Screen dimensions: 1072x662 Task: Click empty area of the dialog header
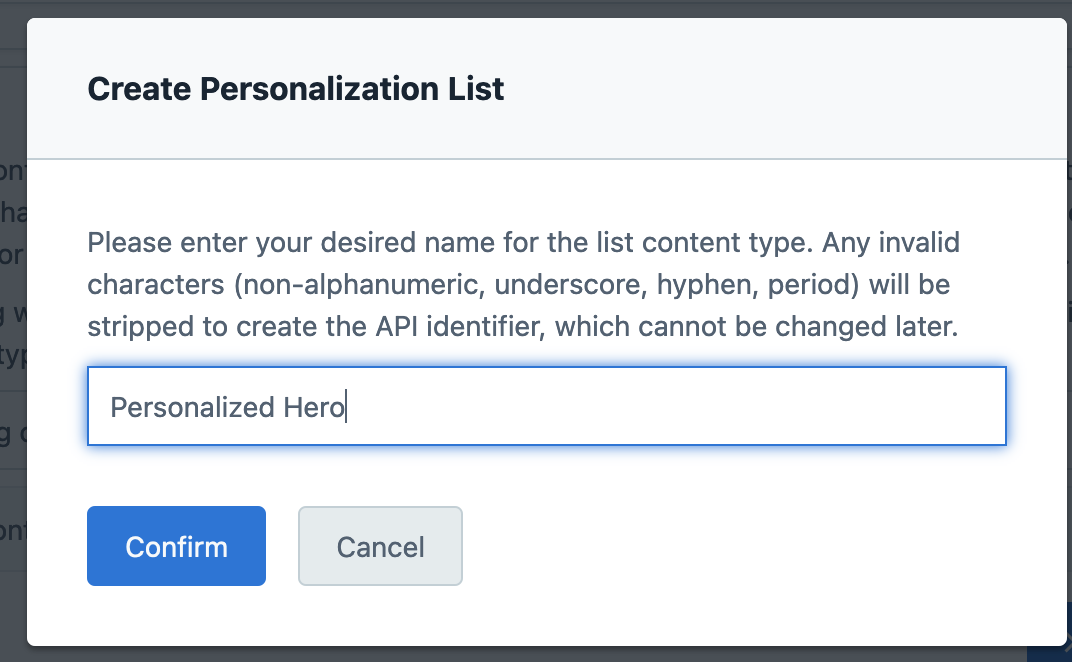coord(780,89)
